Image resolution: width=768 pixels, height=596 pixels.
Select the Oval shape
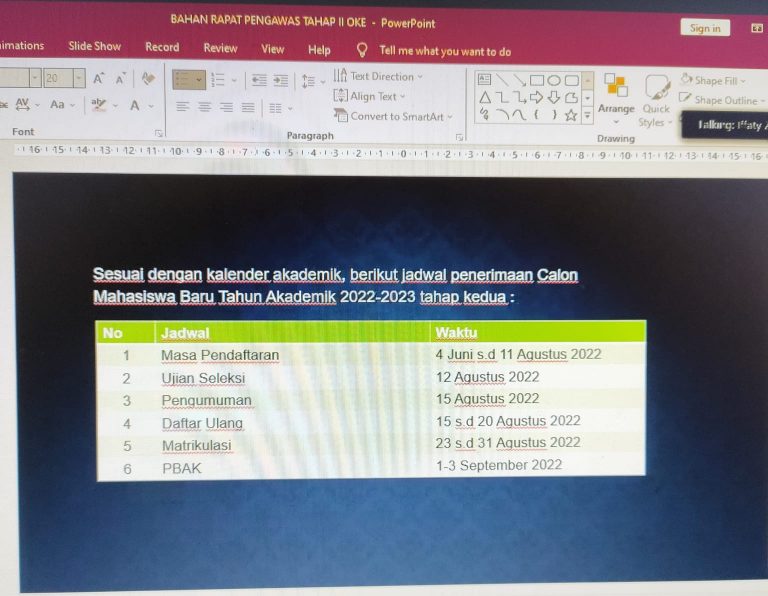tap(553, 80)
